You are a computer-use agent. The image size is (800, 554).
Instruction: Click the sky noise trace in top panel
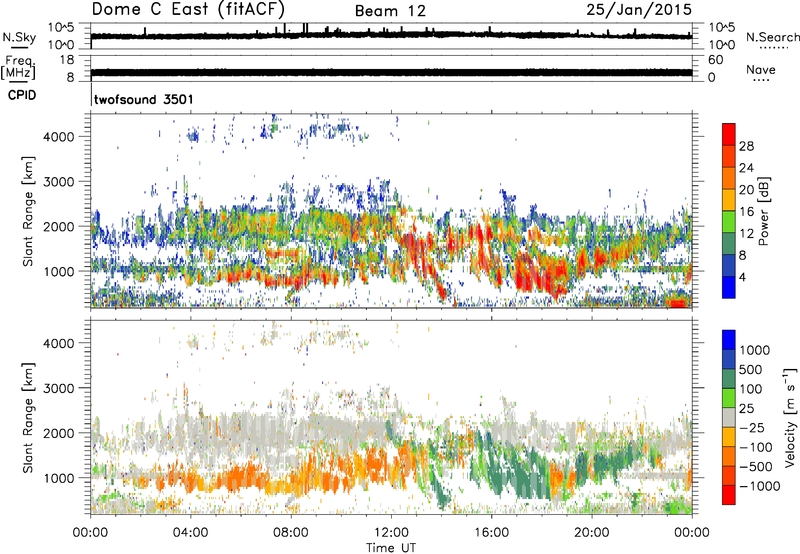coord(391,36)
